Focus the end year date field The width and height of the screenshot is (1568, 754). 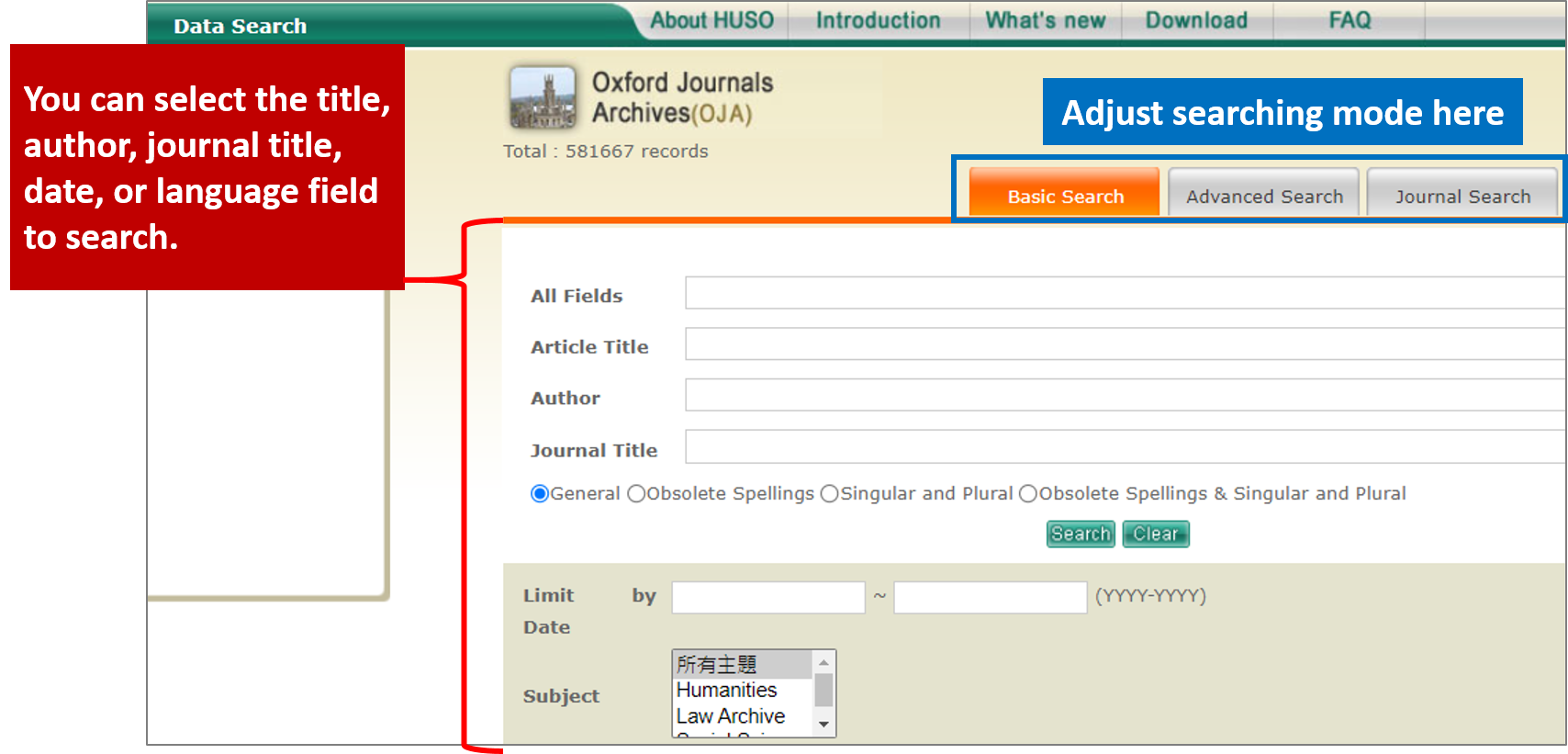[991, 597]
